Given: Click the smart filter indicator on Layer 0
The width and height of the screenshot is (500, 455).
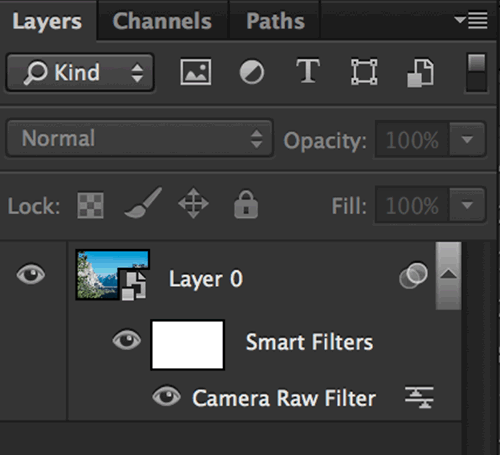Looking at the screenshot, I should tap(413, 275).
